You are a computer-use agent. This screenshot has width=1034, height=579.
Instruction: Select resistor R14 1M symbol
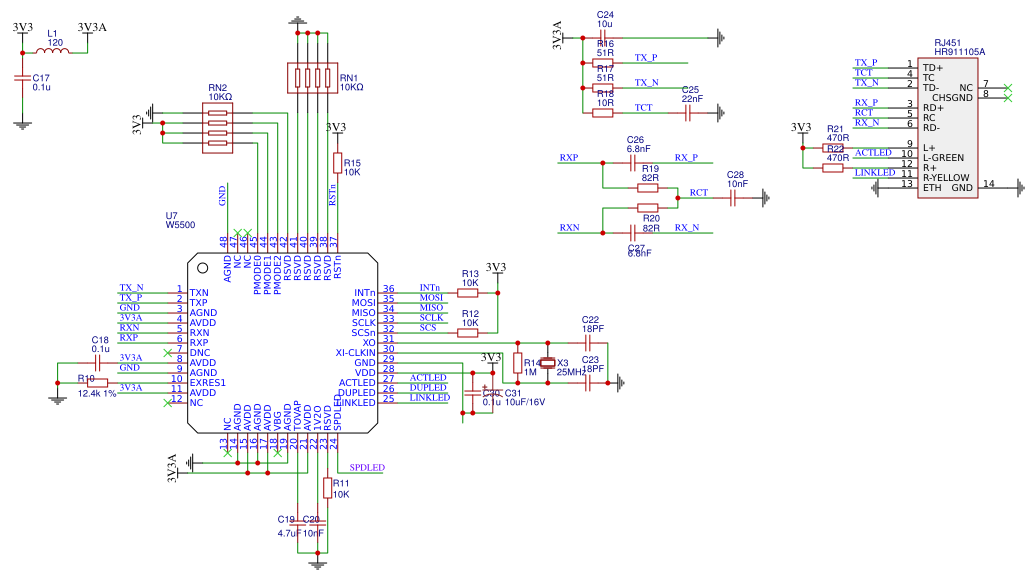pos(518,363)
